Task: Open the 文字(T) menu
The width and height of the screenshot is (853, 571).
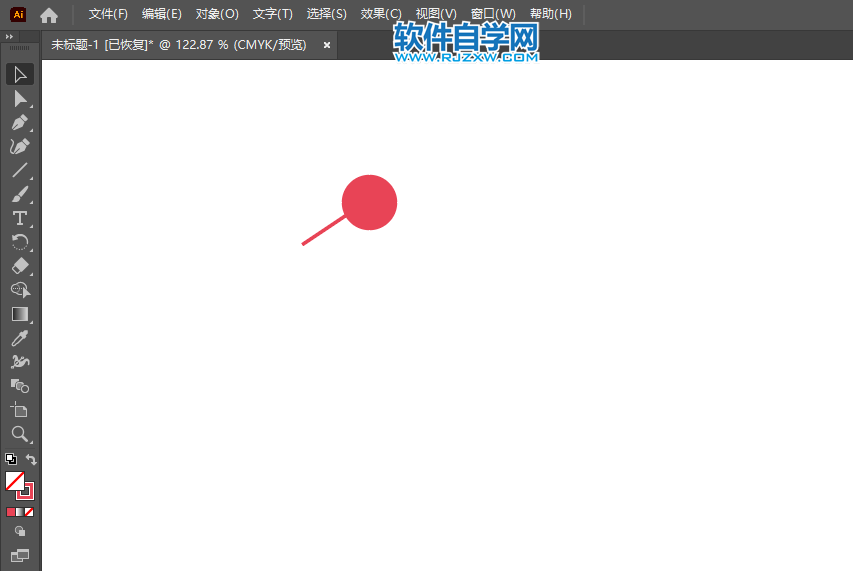Action: pos(273,14)
